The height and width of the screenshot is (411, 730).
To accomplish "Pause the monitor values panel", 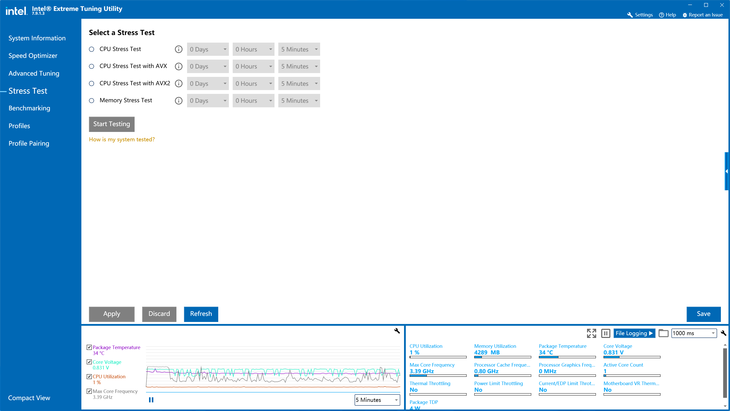I will coord(605,333).
